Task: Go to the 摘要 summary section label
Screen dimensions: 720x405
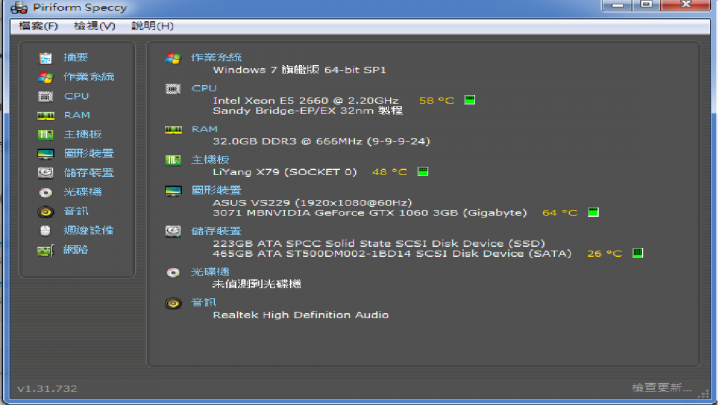Action: (x=76, y=58)
